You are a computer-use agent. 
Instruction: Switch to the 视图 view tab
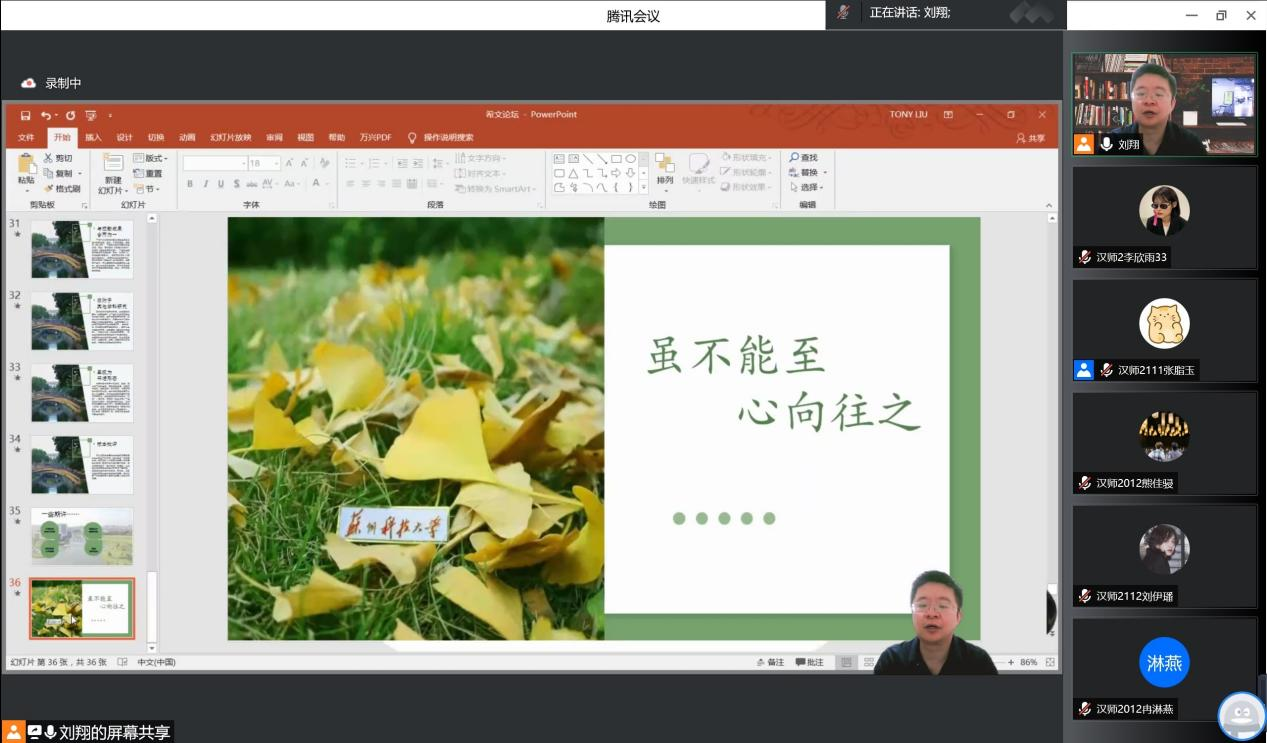coord(305,138)
